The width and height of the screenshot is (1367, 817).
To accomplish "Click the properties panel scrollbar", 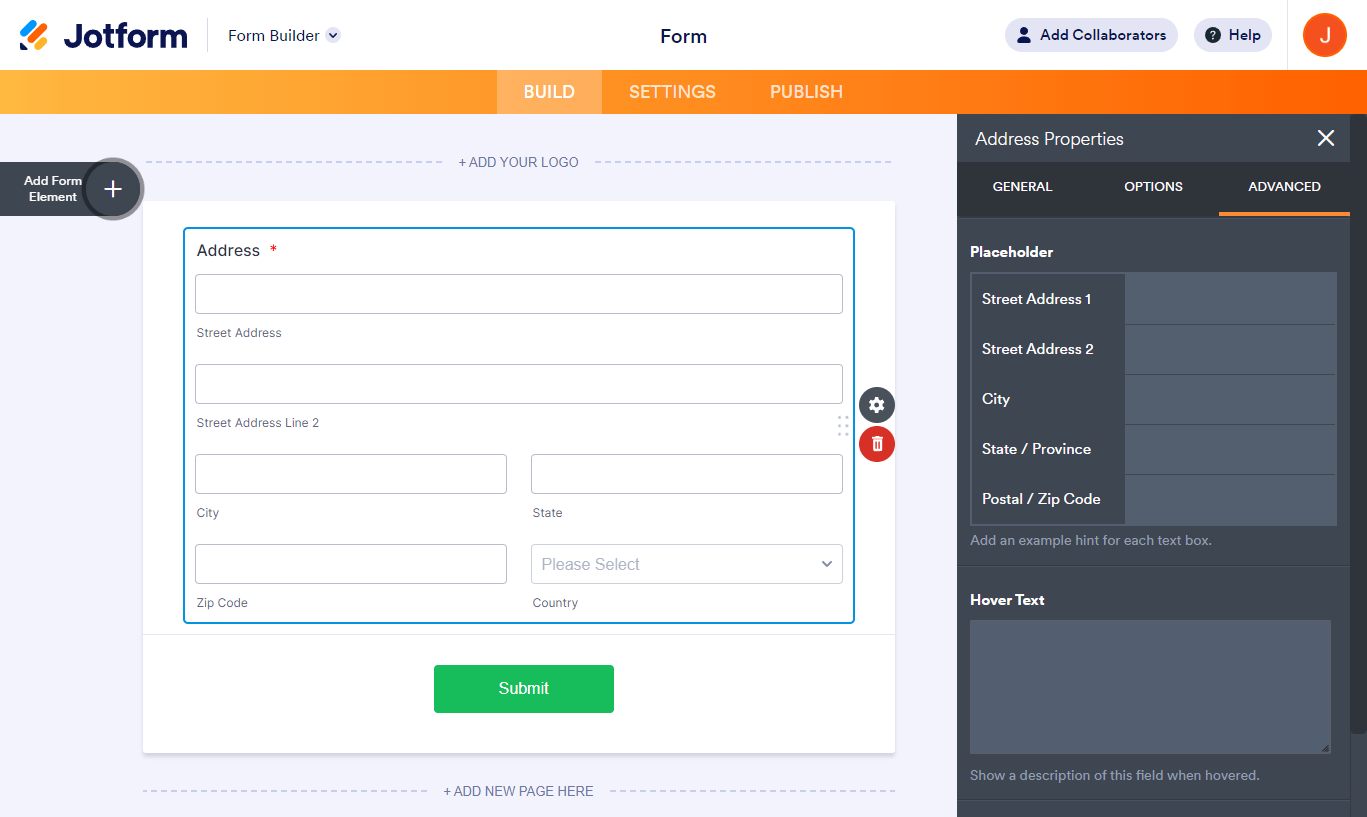I will tap(1358, 424).
